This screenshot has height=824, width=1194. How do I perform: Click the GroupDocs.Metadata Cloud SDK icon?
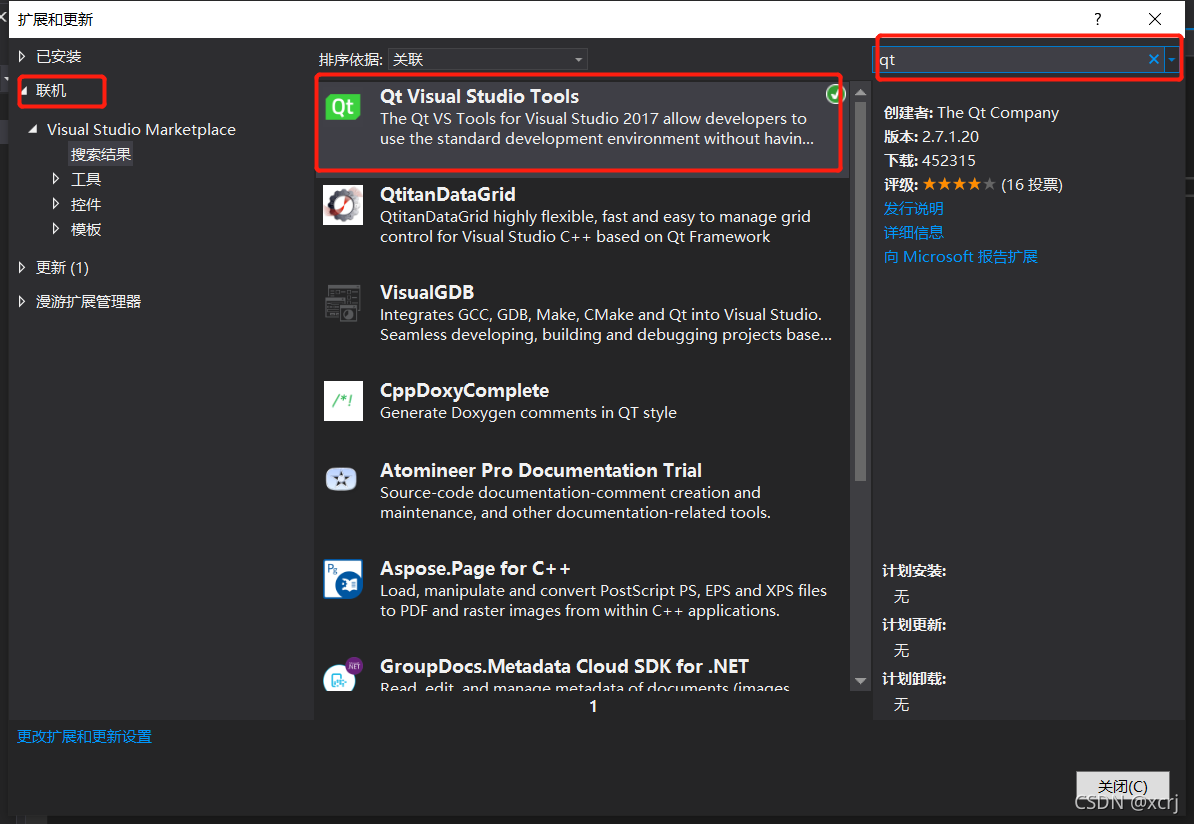(x=343, y=675)
